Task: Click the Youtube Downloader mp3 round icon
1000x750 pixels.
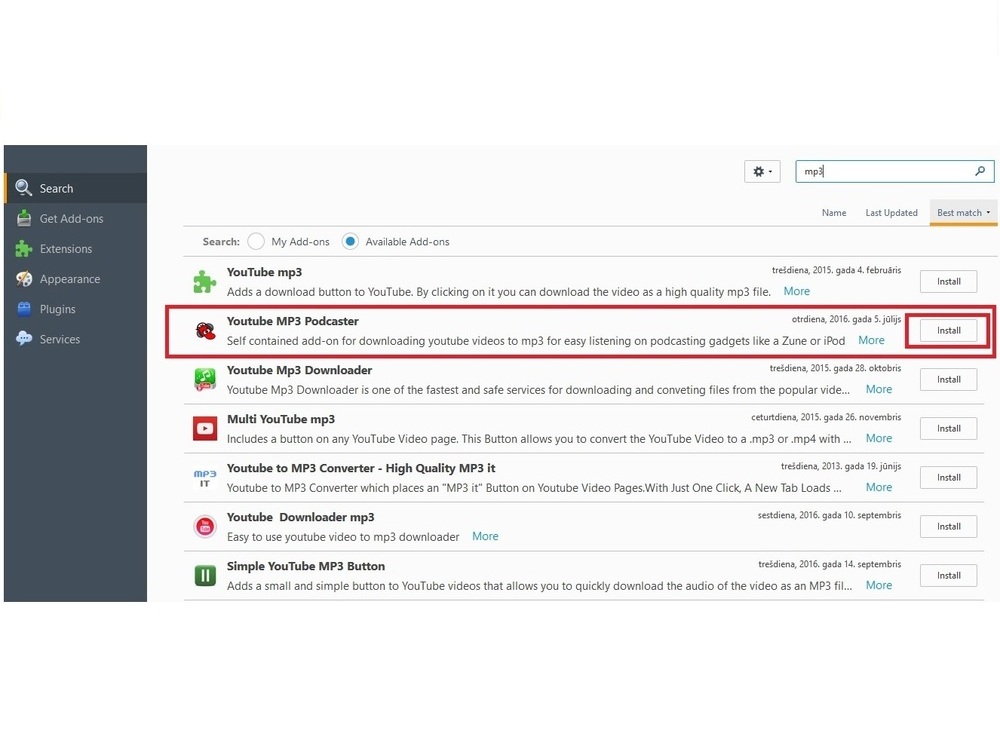Action: [205, 527]
